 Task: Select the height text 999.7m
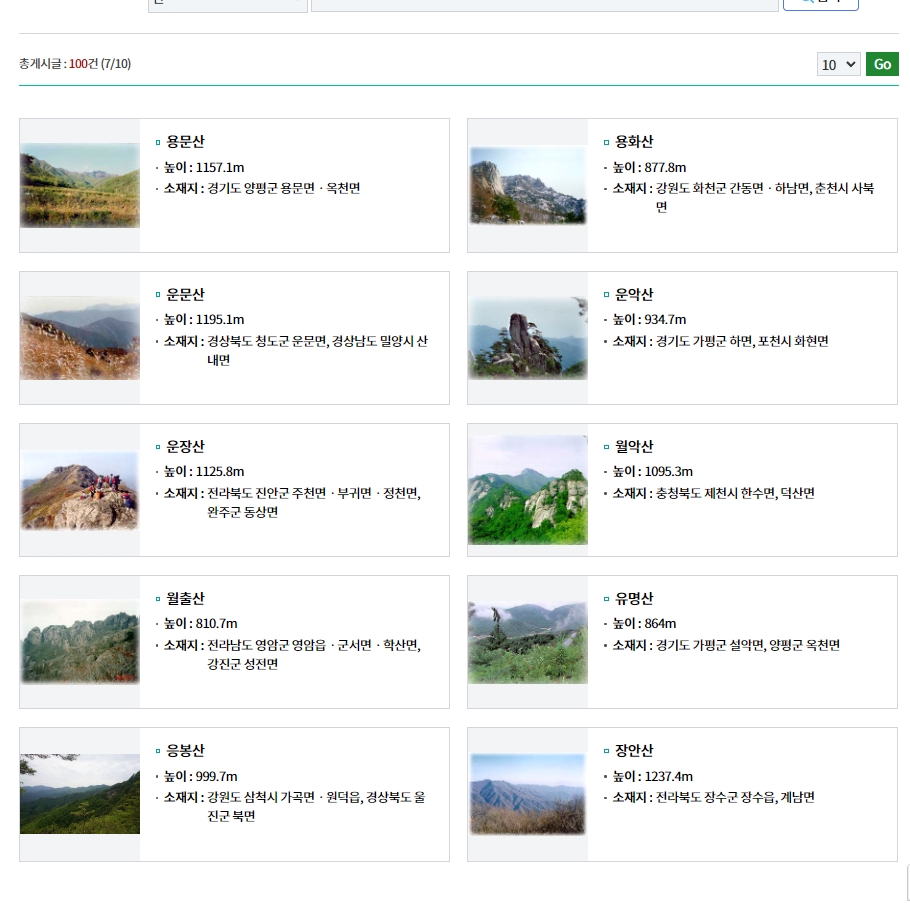[217, 777]
